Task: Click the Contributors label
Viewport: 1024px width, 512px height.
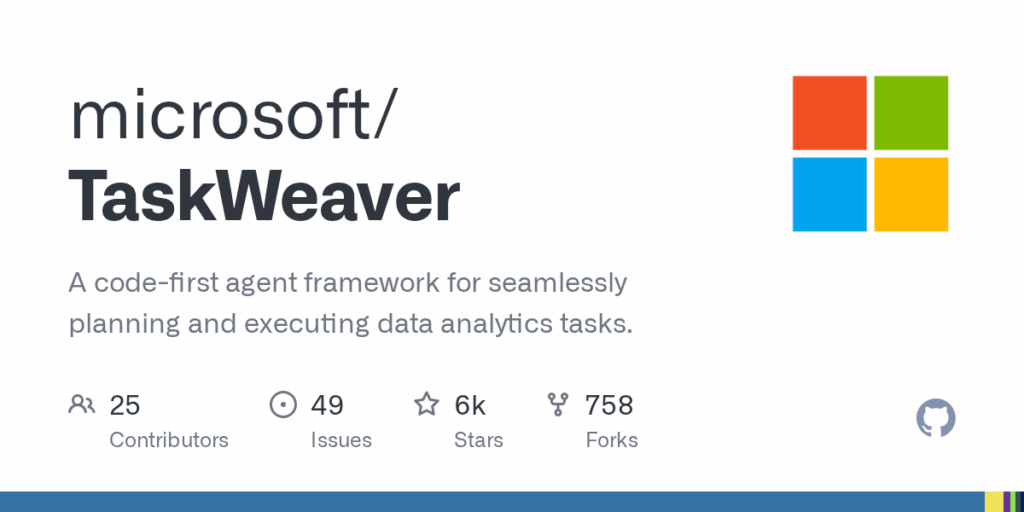Action: (x=168, y=440)
